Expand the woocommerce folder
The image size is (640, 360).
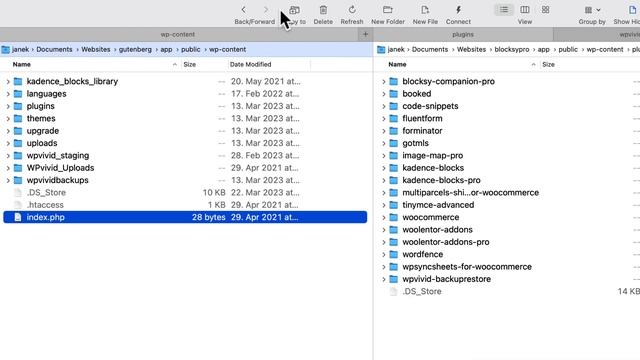[384, 218]
